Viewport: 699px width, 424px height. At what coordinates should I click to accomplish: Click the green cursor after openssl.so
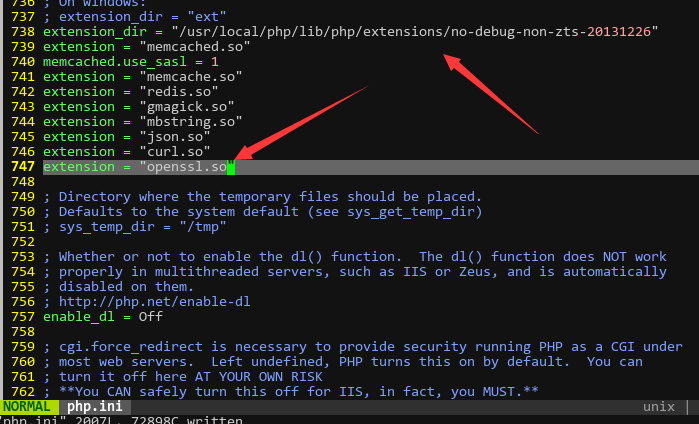tap(231, 166)
